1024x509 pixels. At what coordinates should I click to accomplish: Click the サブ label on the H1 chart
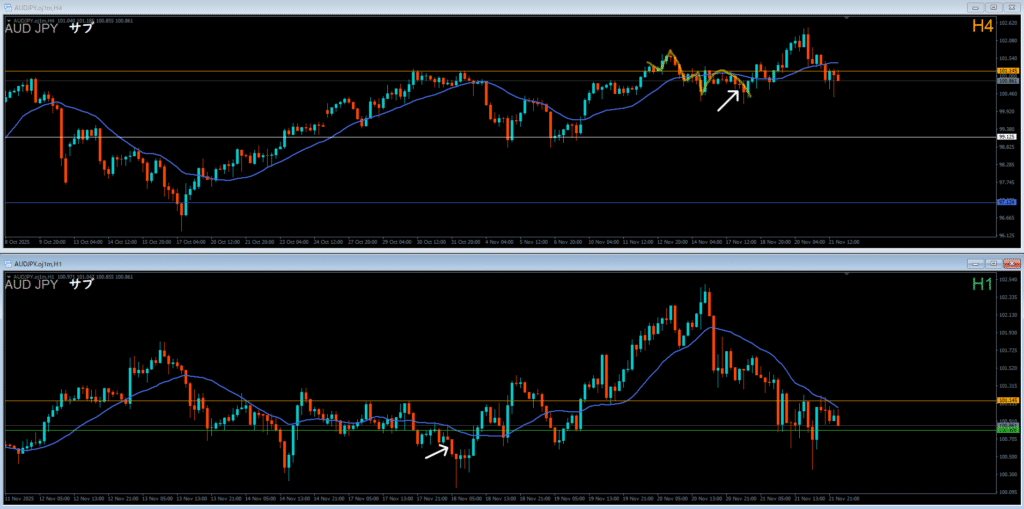coord(81,285)
